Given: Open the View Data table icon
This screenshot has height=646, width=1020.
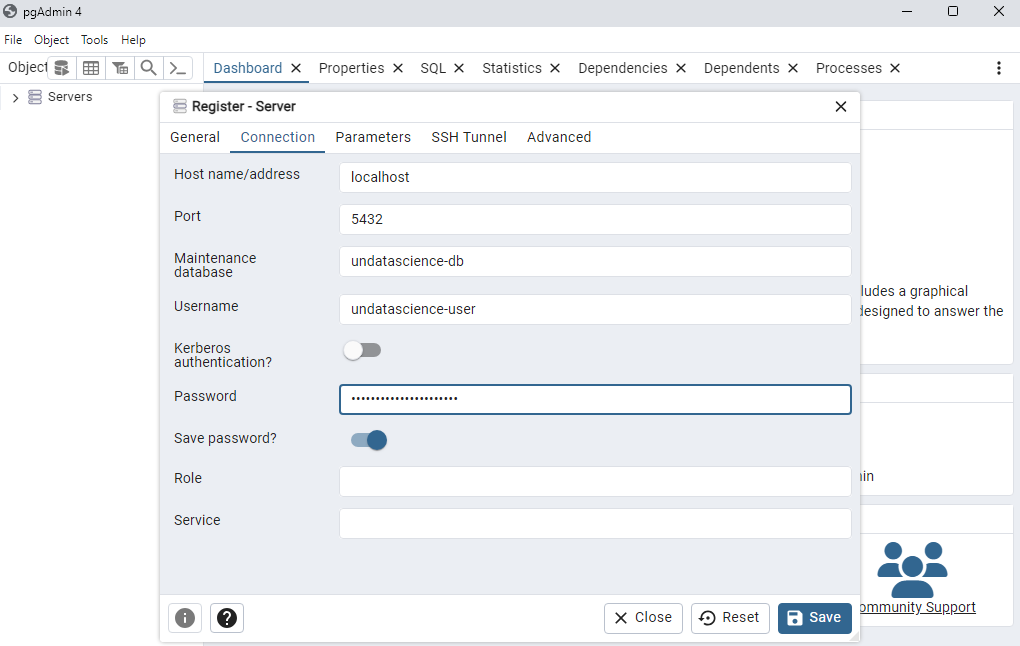Looking at the screenshot, I should click(91, 68).
